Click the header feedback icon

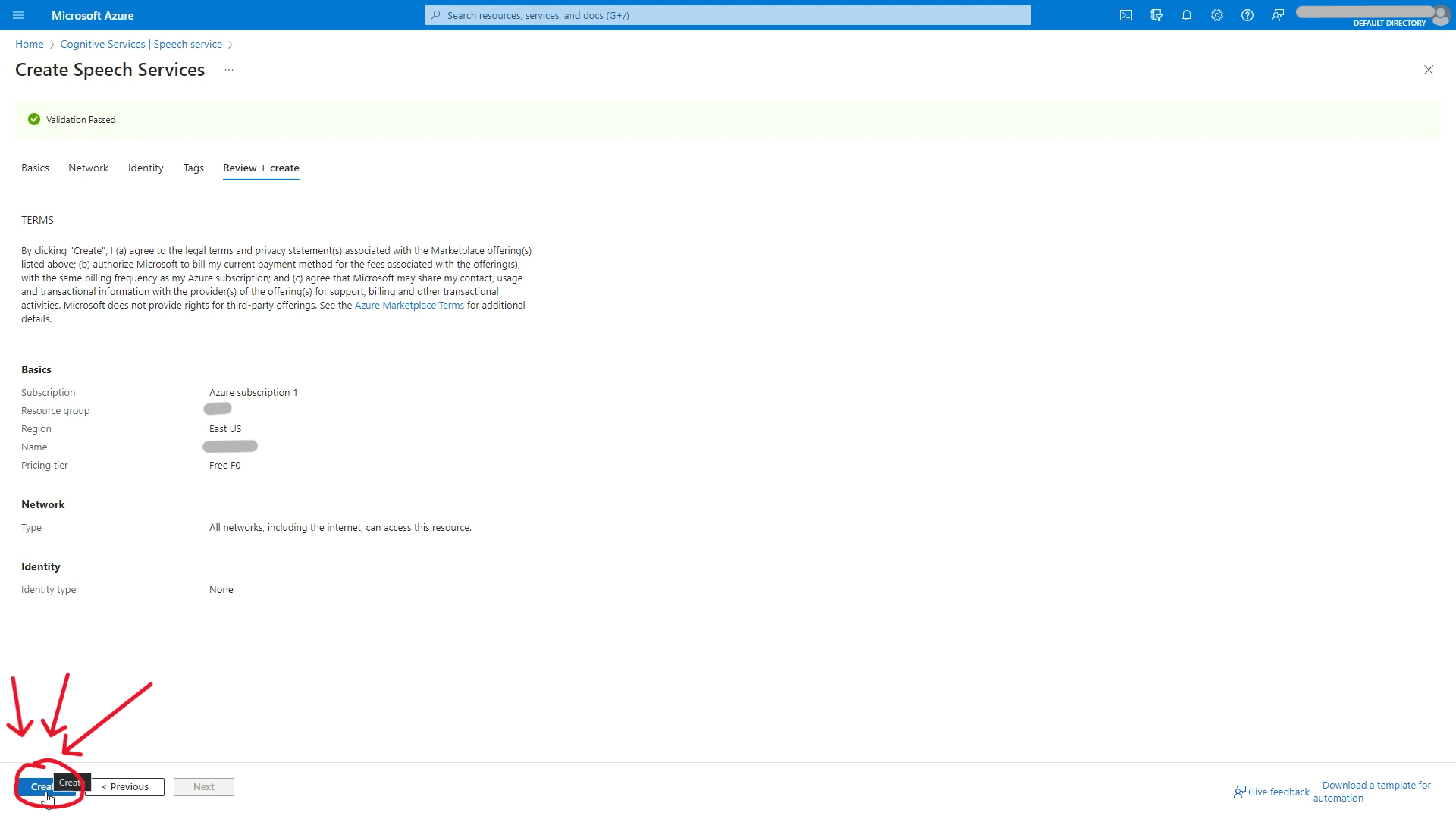pos(1278,15)
